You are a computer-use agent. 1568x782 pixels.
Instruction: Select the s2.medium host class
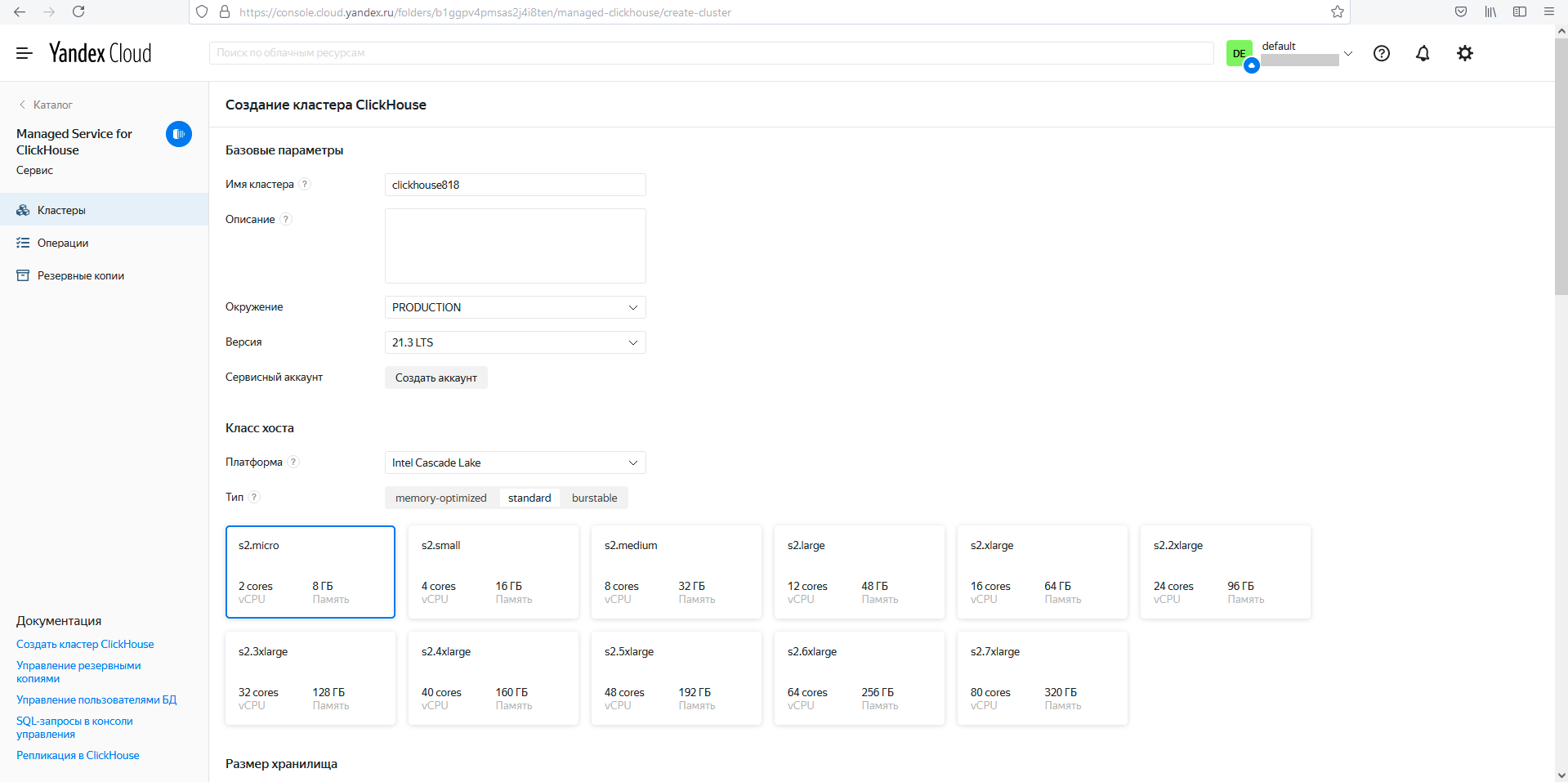pyautogui.click(x=677, y=572)
